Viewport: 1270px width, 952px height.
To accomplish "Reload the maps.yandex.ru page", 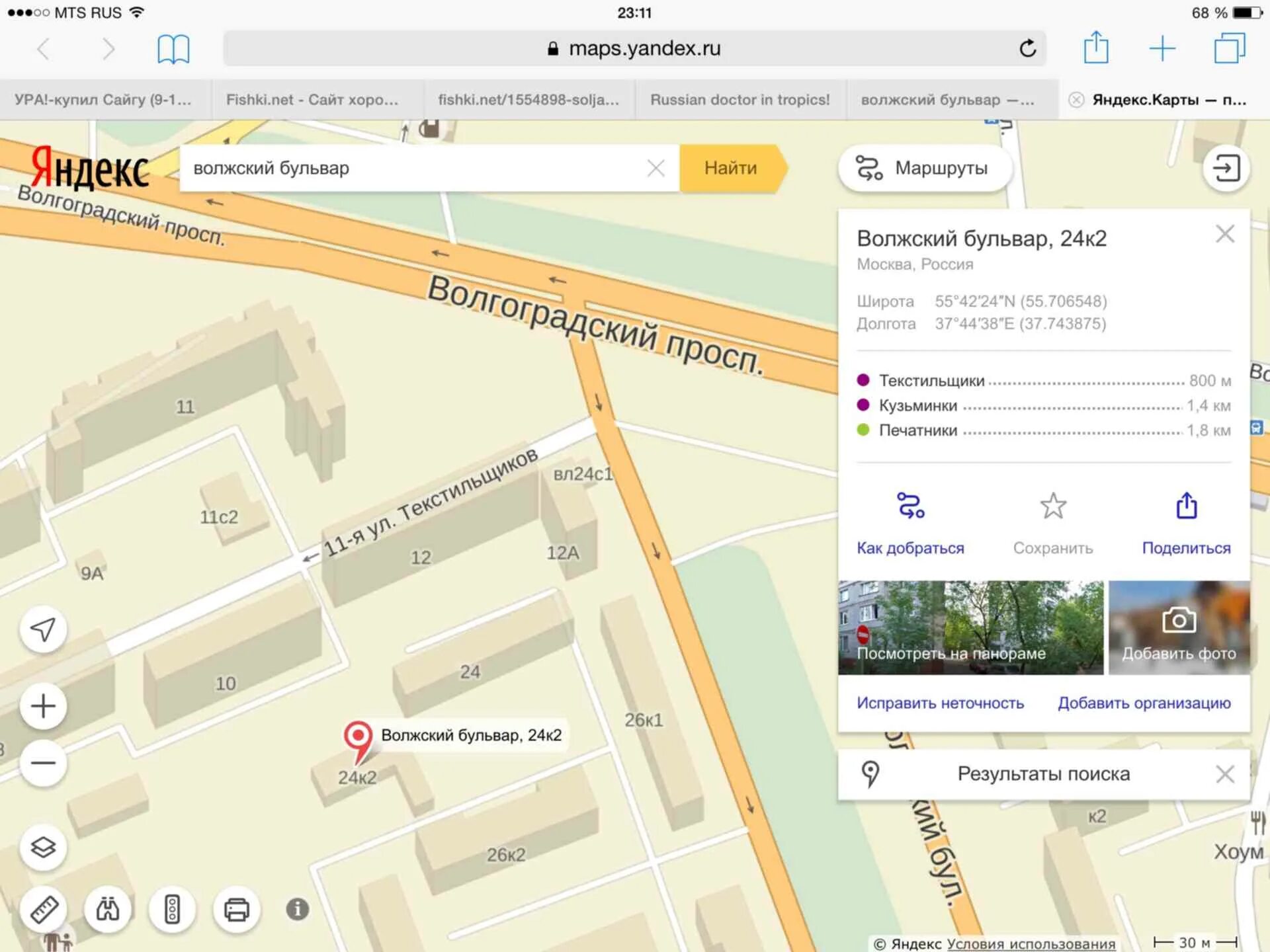I will coord(1027,48).
